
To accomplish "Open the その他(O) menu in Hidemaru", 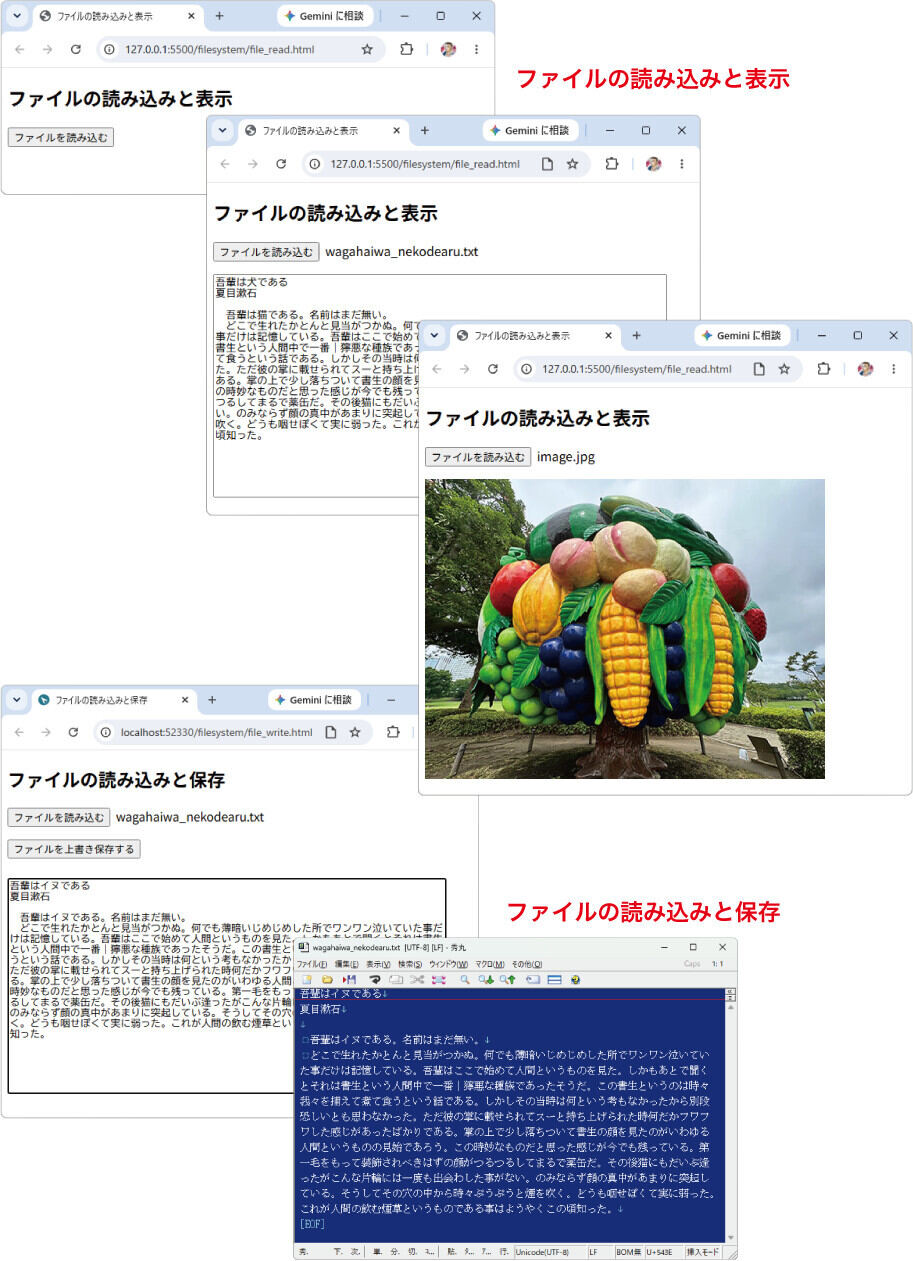I will [526, 964].
